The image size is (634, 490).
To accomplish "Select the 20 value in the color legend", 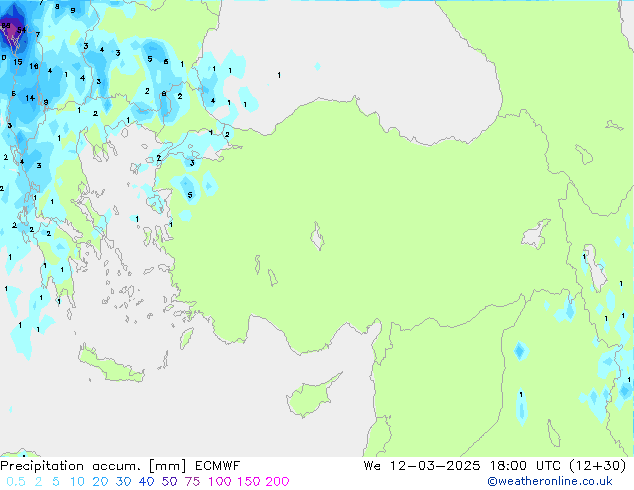I will 100,482.
